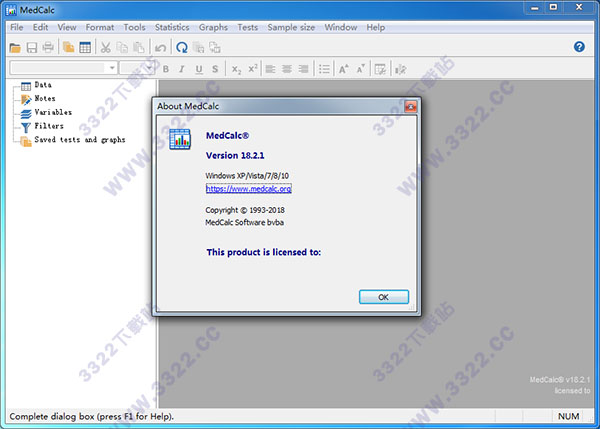Click the Open file folder icon
The width and height of the screenshot is (600, 429).
pos(15,47)
